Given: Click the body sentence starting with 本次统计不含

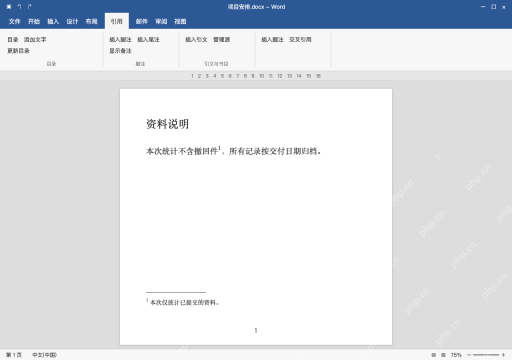Looking at the screenshot, I should (x=233, y=151).
